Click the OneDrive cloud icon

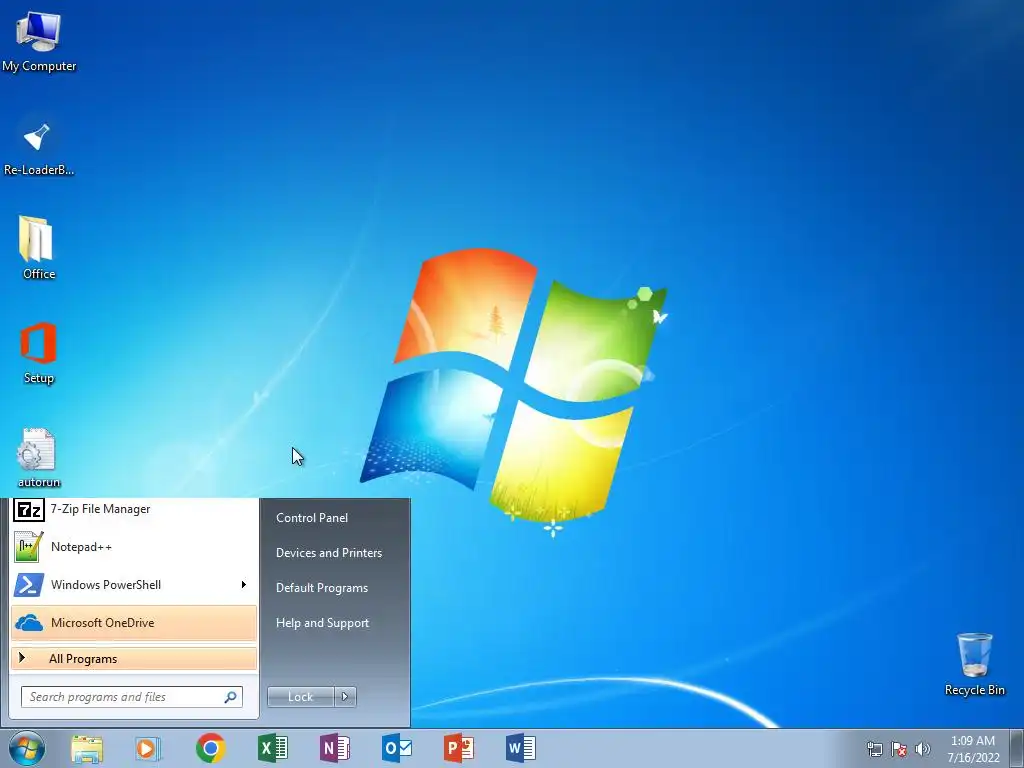(x=29, y=622)
